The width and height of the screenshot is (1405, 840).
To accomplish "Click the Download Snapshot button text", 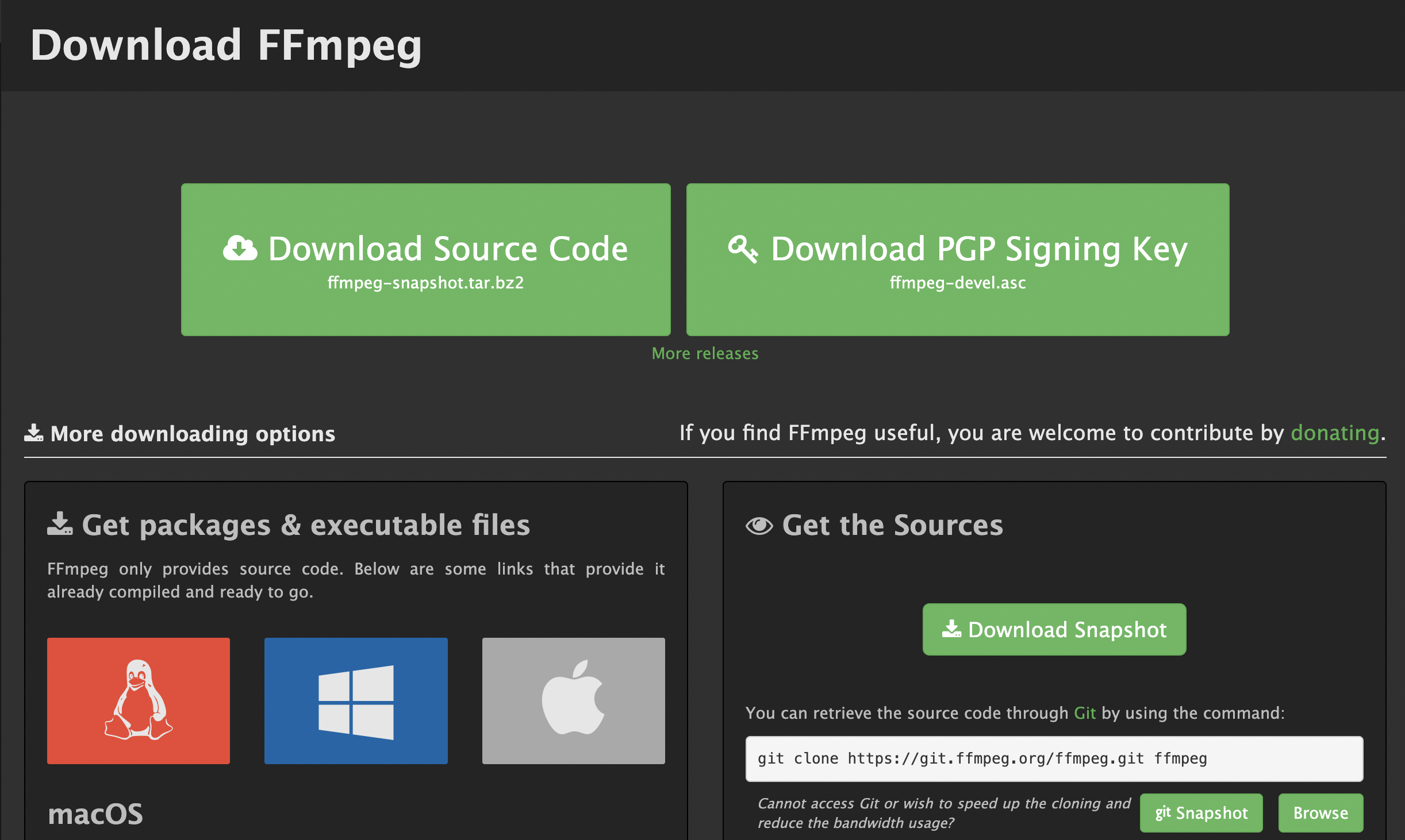I will pos(1068,630).
